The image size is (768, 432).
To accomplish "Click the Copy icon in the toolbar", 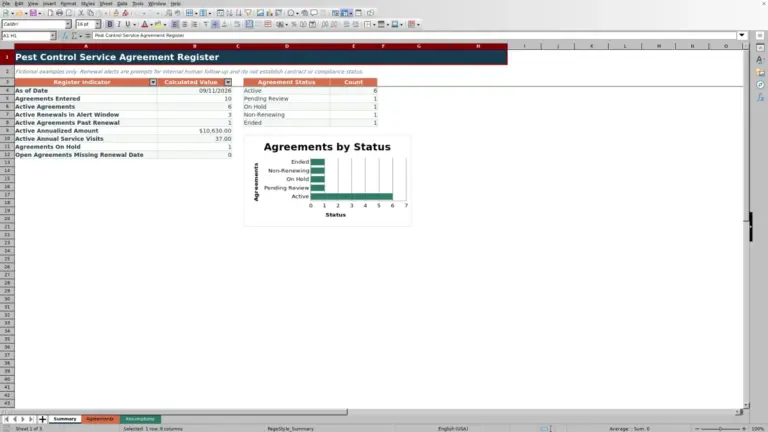I will (91, 13).
